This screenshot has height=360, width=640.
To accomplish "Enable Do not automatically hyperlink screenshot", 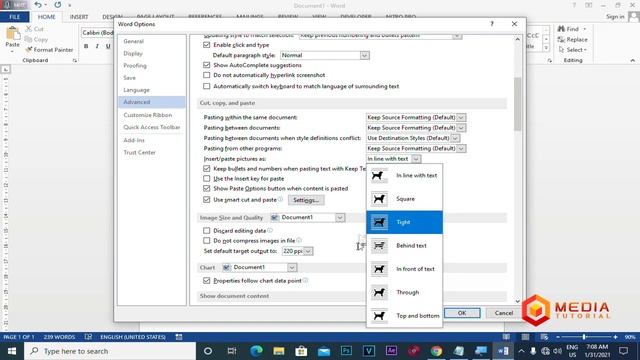I will point(207,75).
